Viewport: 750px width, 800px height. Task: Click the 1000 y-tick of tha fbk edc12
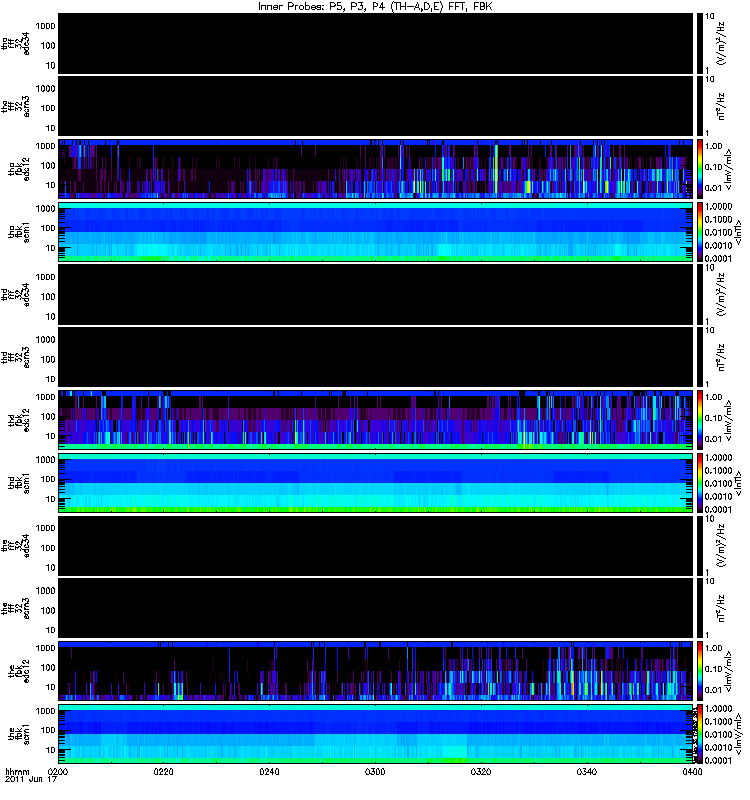(x=45, y=146)
